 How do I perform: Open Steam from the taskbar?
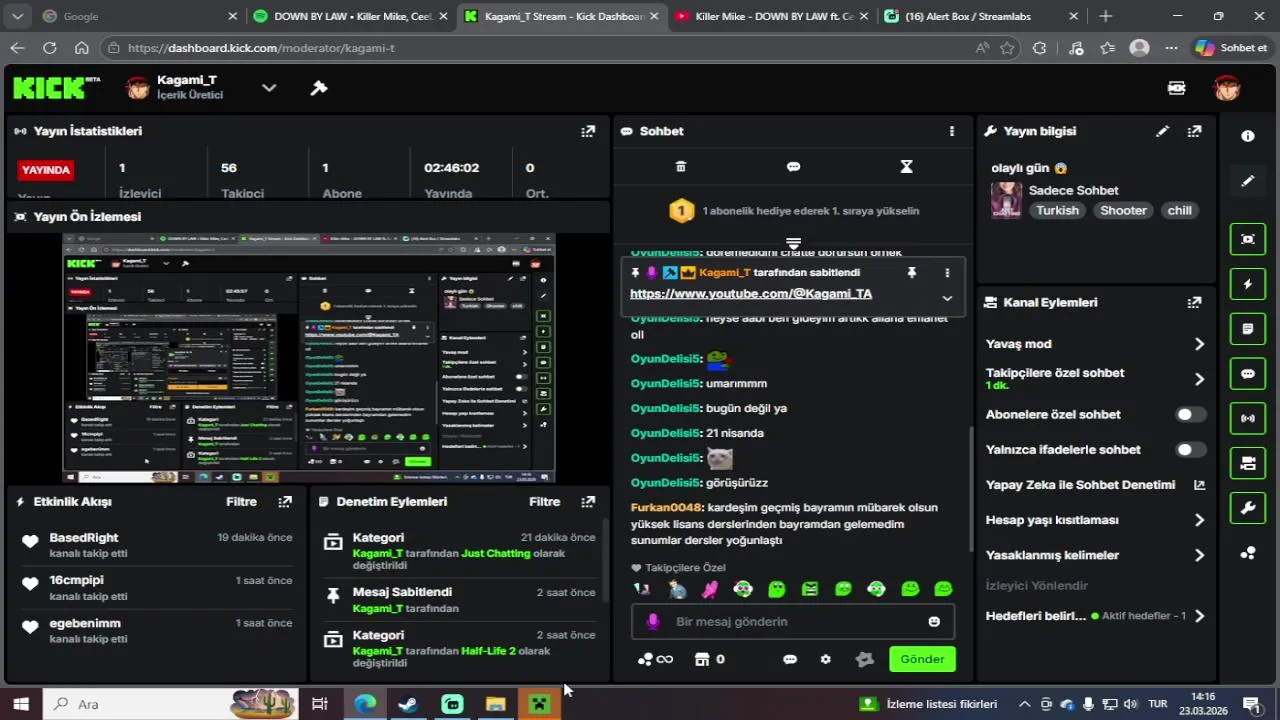[408, 704]
